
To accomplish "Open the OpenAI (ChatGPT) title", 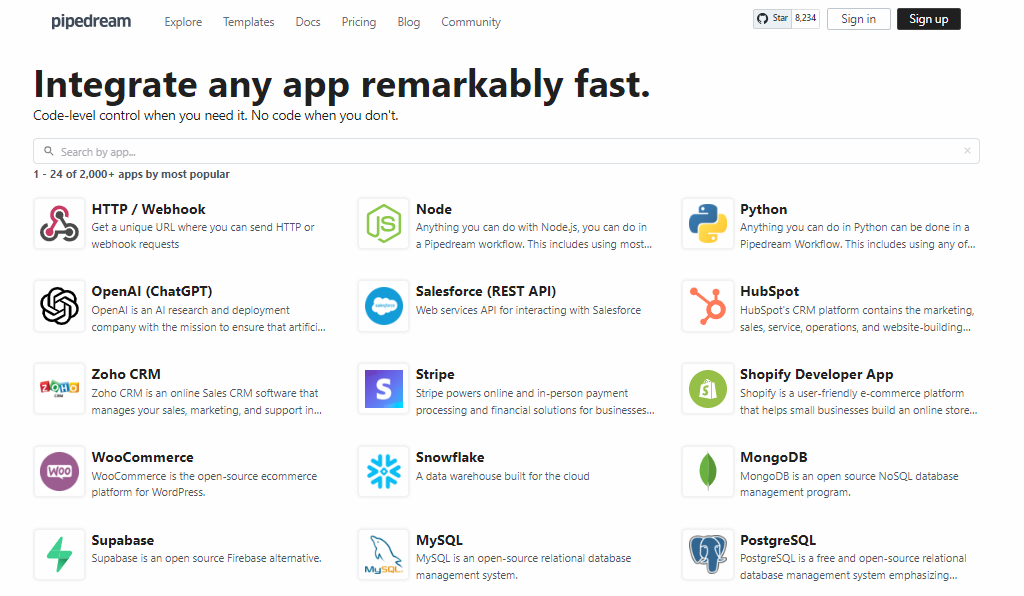I will pos(152,291).
